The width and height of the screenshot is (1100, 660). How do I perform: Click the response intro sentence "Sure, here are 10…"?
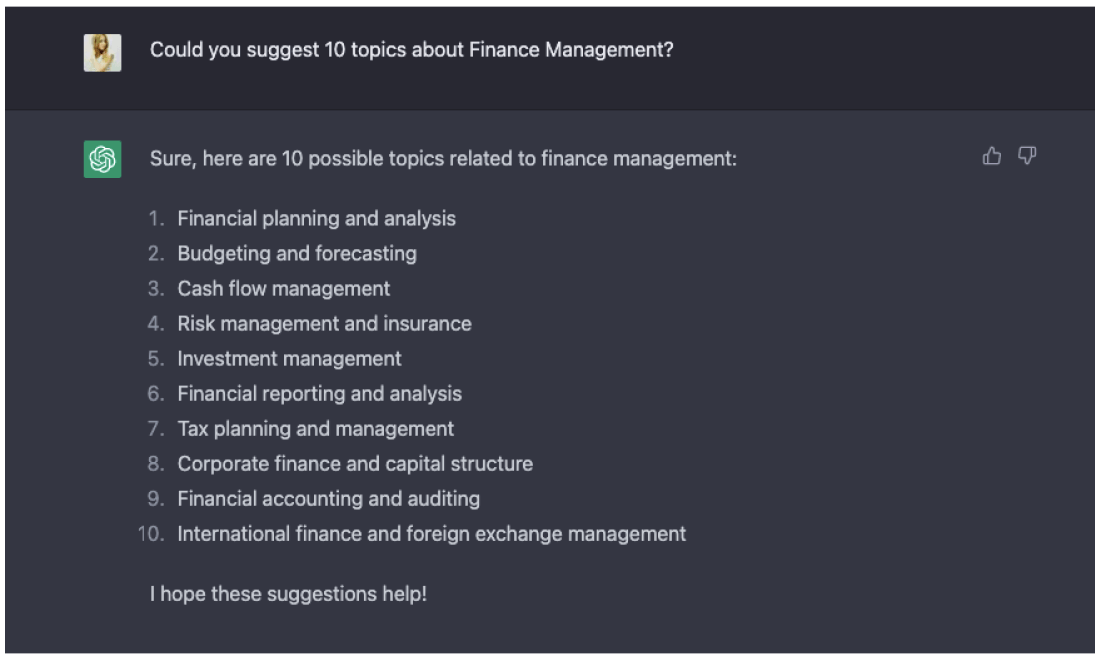coord(443,159)
